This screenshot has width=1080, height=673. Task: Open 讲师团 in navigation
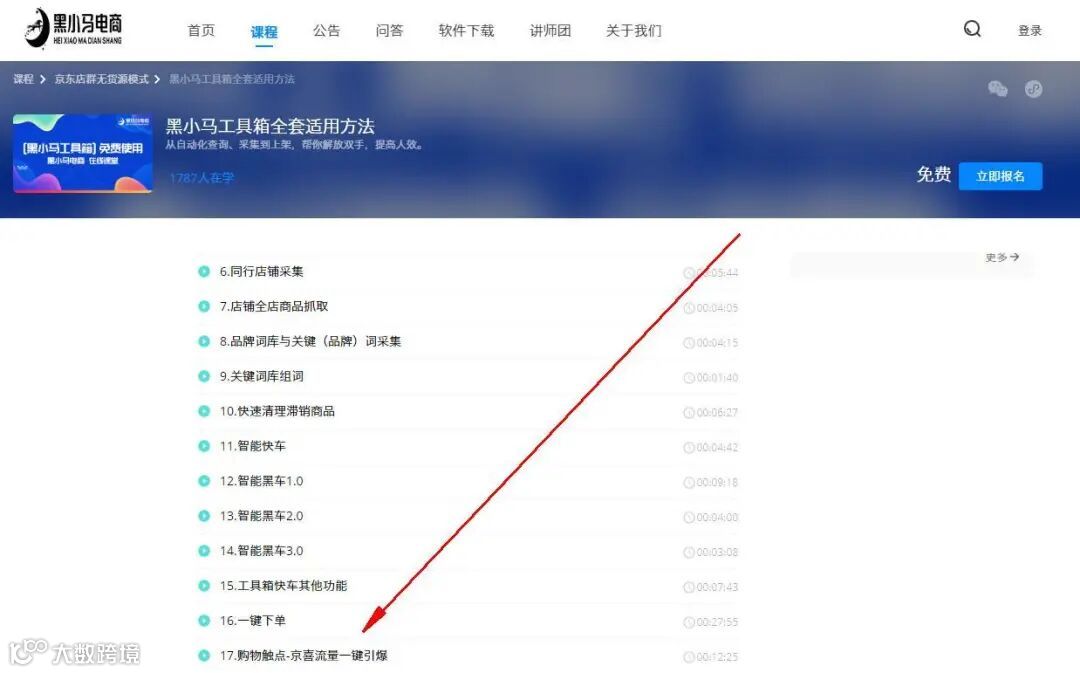coord(550,30)
